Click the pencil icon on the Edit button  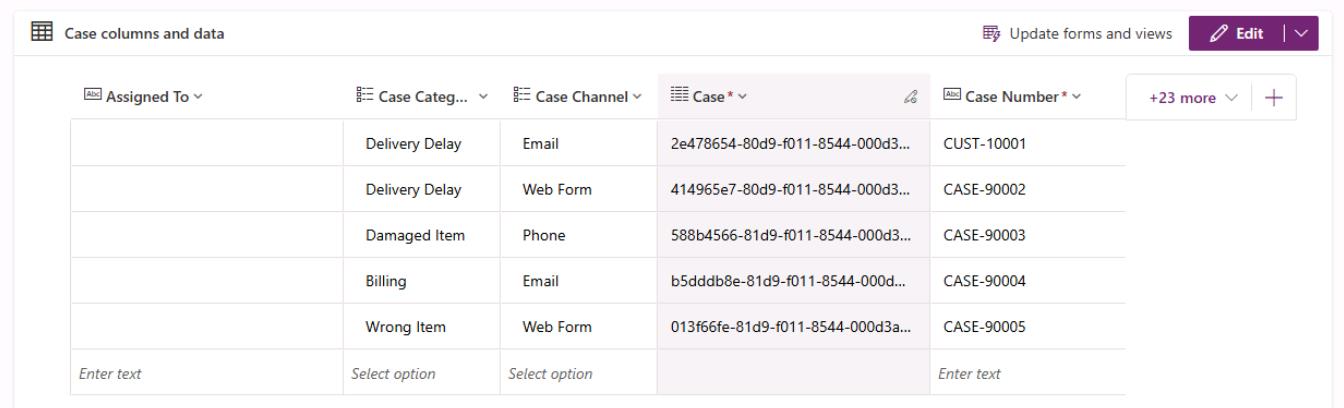click(x=1218, y=34)
